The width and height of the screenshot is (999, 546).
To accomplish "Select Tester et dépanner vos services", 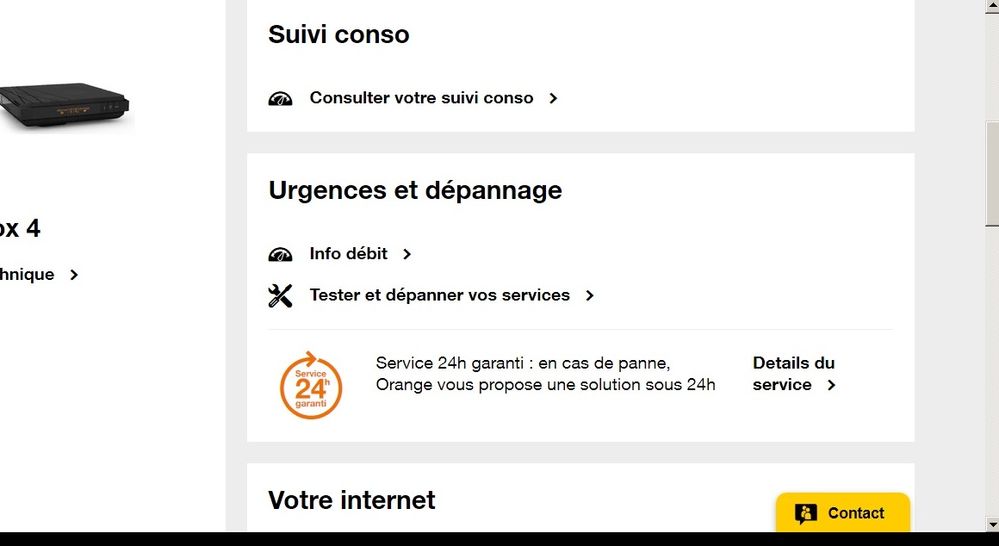I will click(439, 295).
